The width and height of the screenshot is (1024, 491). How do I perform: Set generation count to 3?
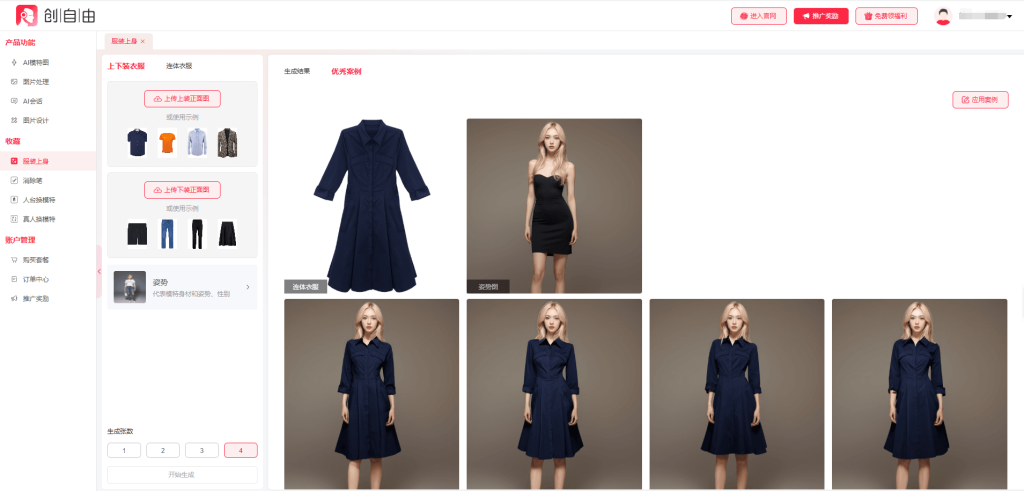tap(202, 450)
